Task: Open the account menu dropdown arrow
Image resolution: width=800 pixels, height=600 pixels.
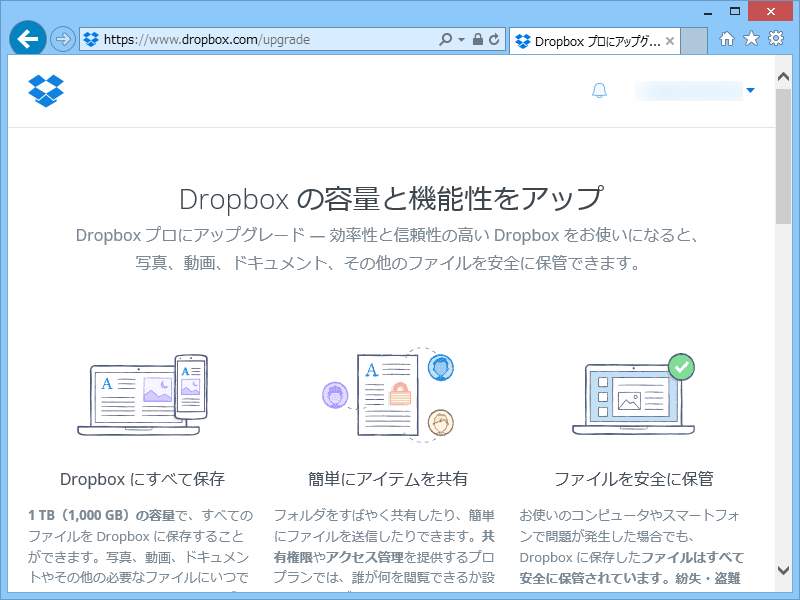Action: [750, 90]
